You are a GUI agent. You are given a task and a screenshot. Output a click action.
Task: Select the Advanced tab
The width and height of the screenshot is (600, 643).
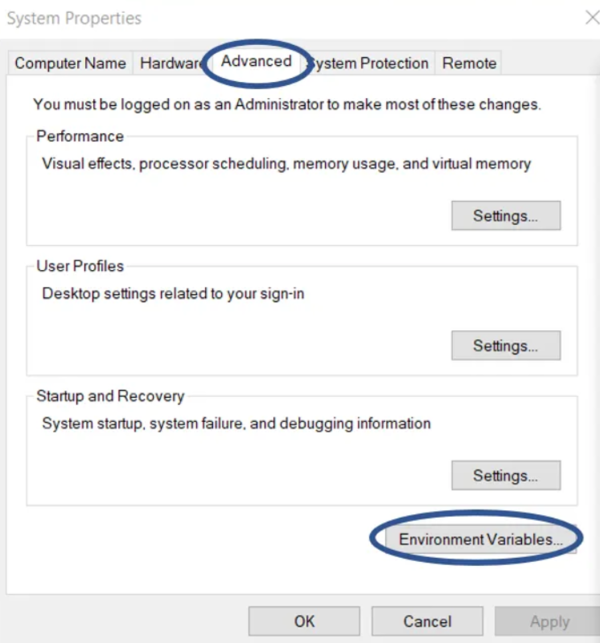tap(256, 61)
